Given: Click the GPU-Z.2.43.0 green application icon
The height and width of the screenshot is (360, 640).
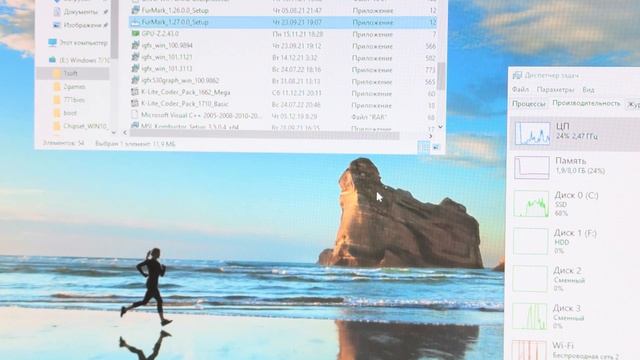Looking at the screenshot, I should tap(135, 33).
